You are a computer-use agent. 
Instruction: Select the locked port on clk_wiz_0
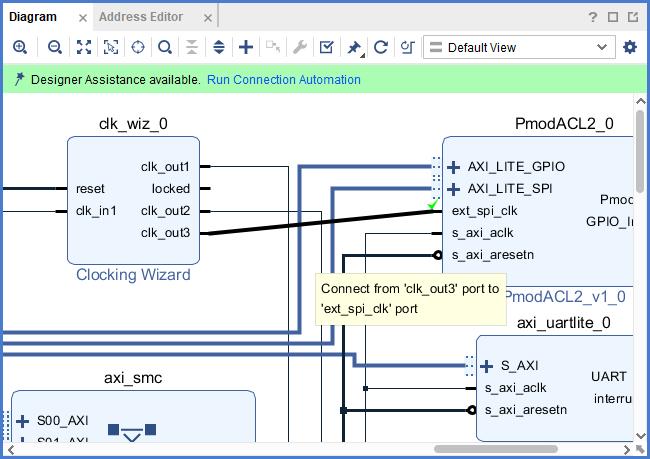[x=170, y=189]
